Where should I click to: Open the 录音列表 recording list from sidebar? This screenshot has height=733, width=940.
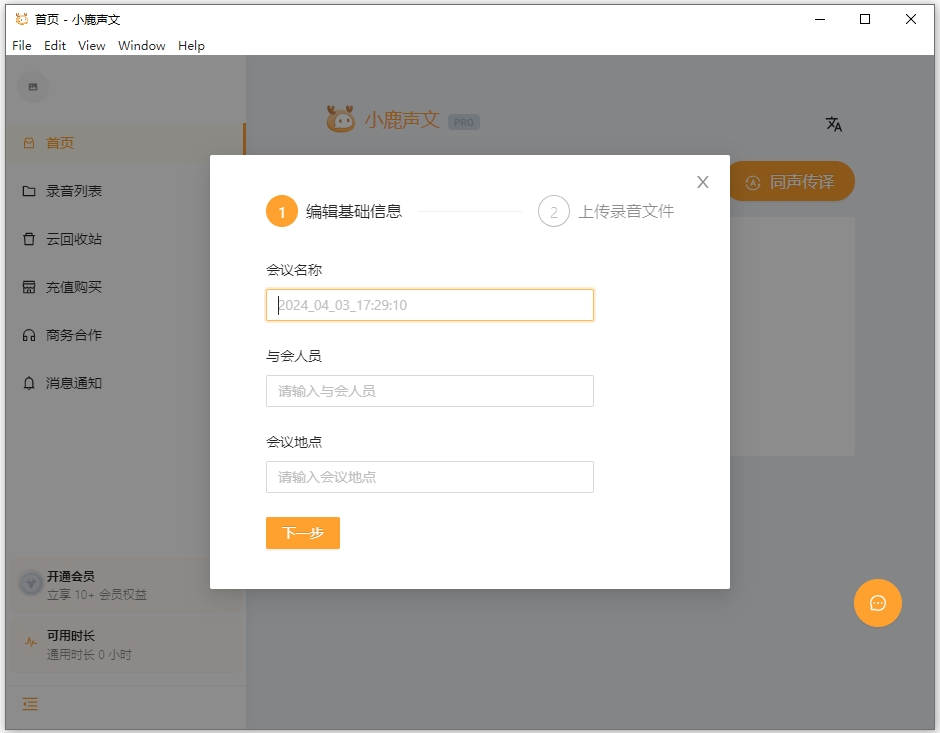pyautogui.click(x=62, y=190)
